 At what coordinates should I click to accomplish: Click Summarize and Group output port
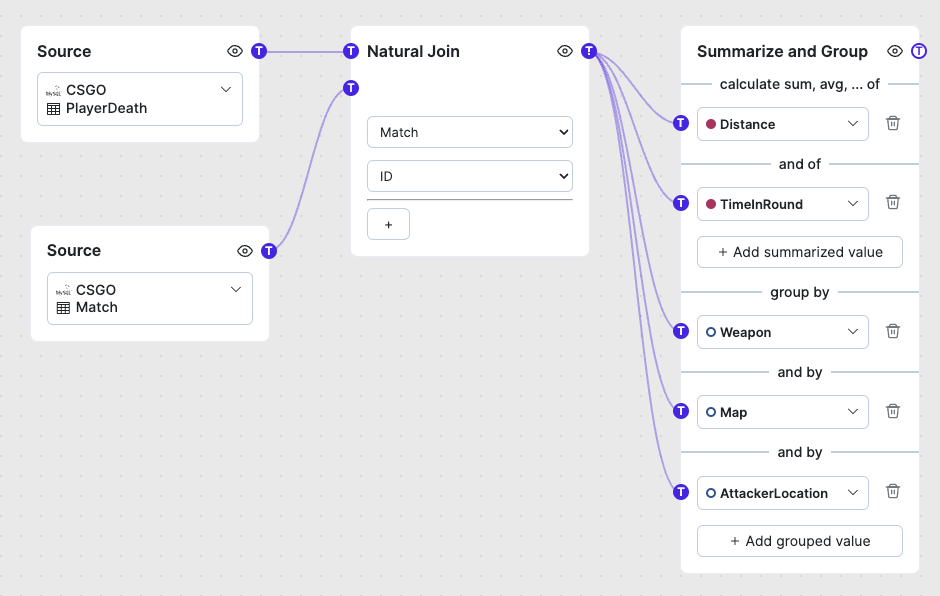click(919, 51)
